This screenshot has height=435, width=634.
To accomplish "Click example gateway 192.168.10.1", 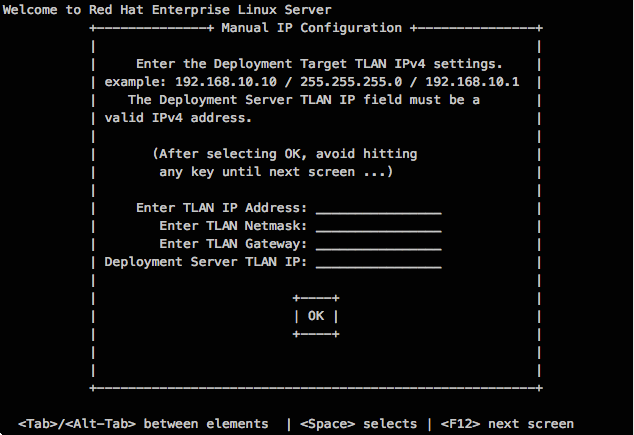I will 472,82.
